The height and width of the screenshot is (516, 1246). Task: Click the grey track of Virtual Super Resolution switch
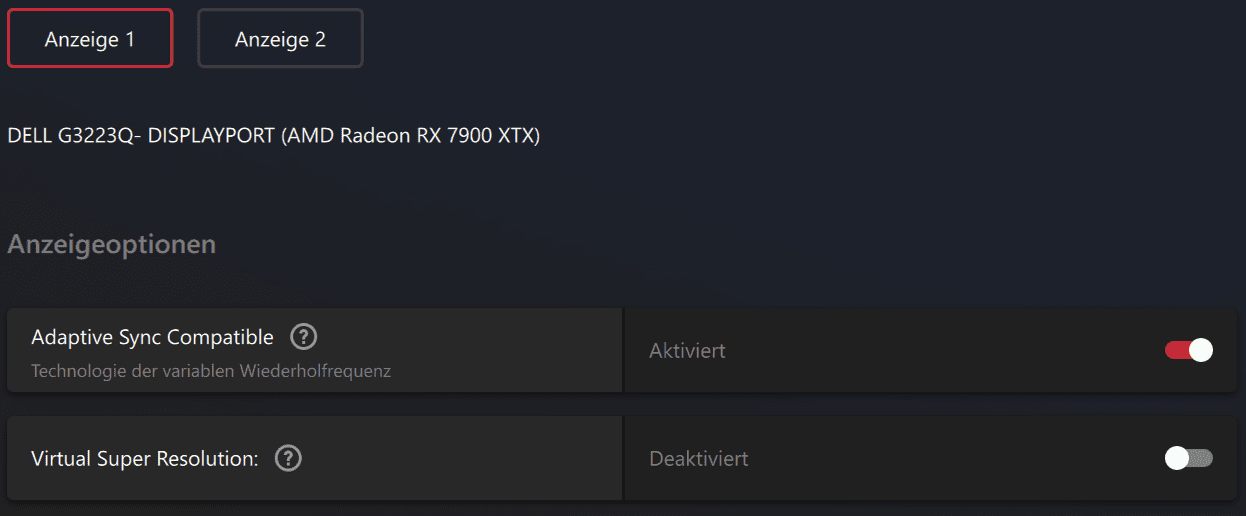pyautogui.click(x=1201, y=458)
